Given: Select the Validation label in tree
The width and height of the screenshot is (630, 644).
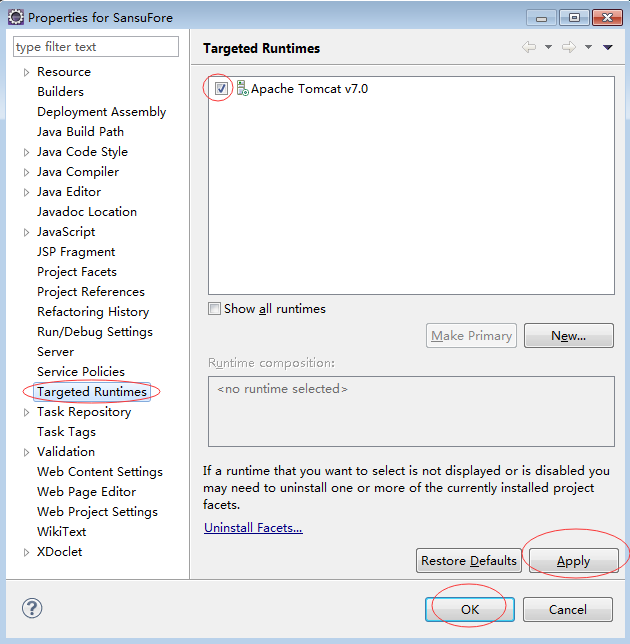Looking at the screenshot, I should pyautogui.click(x=66, y=452).
